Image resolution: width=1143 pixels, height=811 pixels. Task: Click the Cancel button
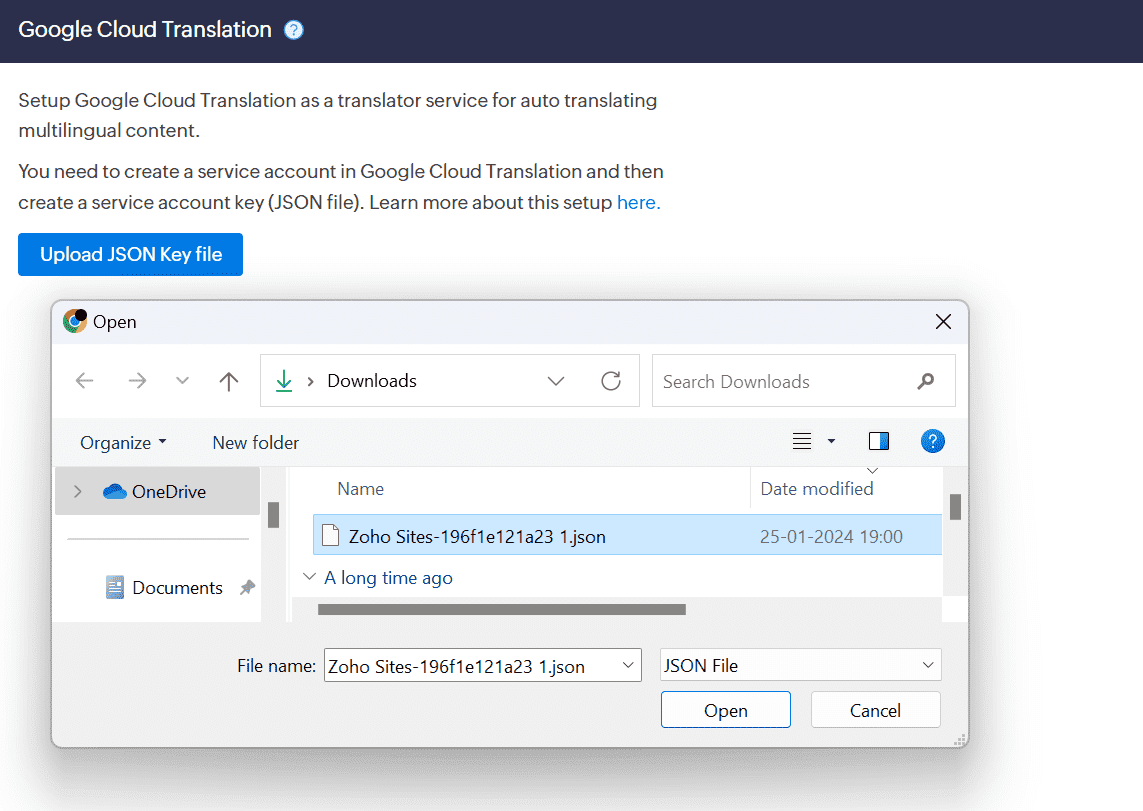[x=875, y=710]
